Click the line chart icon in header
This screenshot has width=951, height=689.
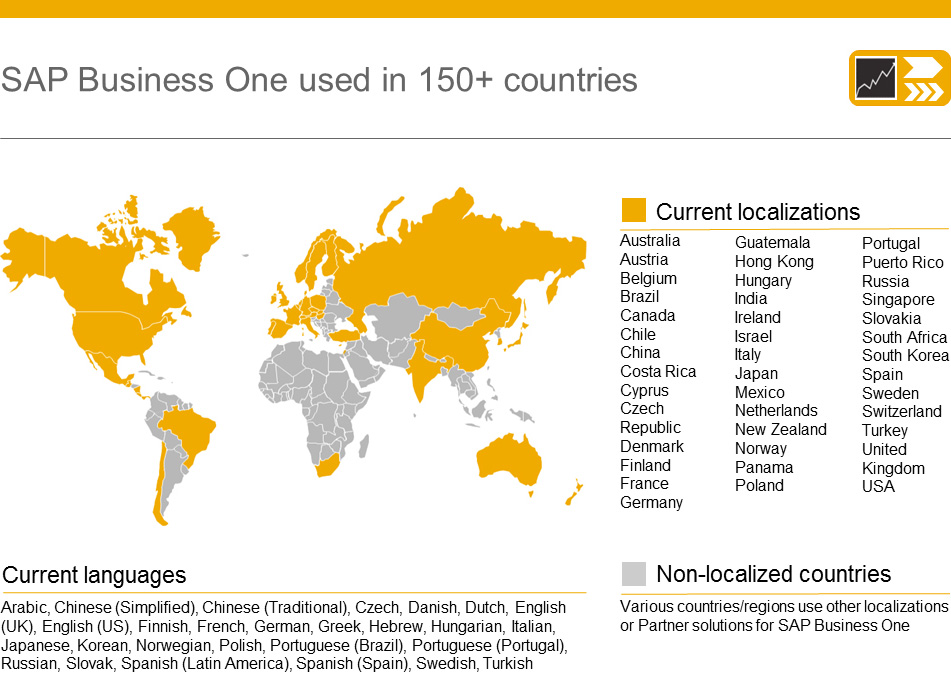point(876,78)
